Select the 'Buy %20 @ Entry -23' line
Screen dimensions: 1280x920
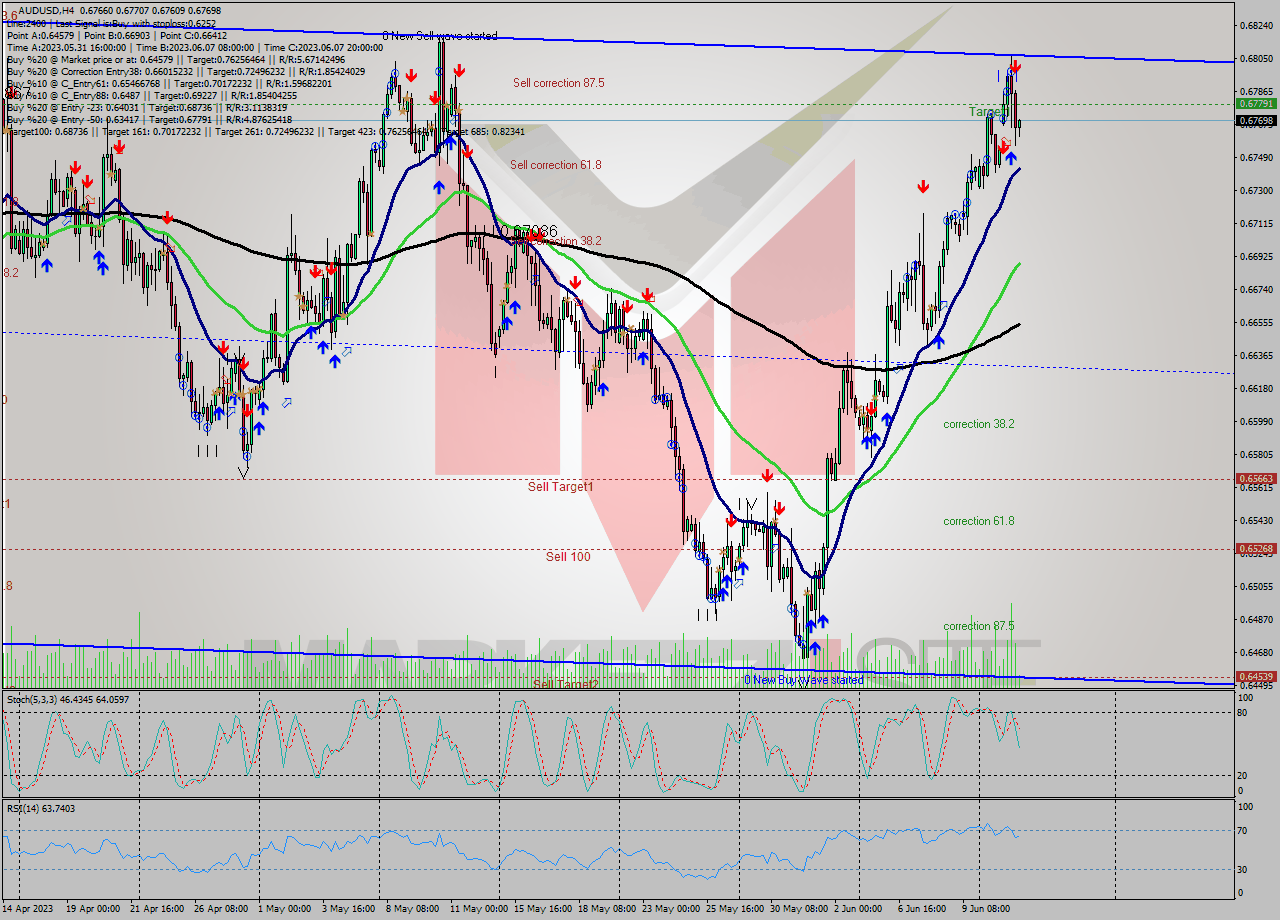coord(147,108)
